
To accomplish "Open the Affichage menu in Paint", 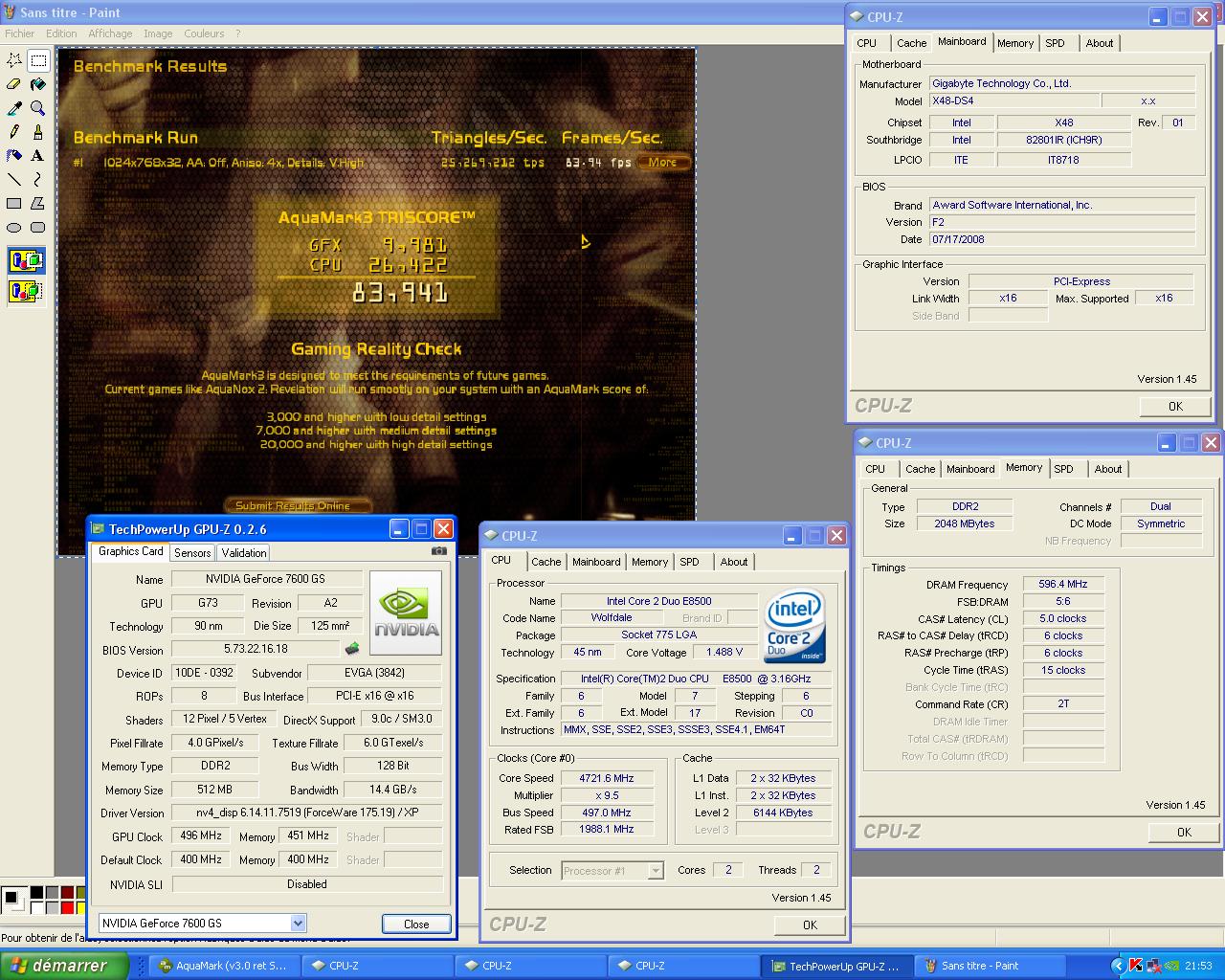I will (x=110, y=33).
